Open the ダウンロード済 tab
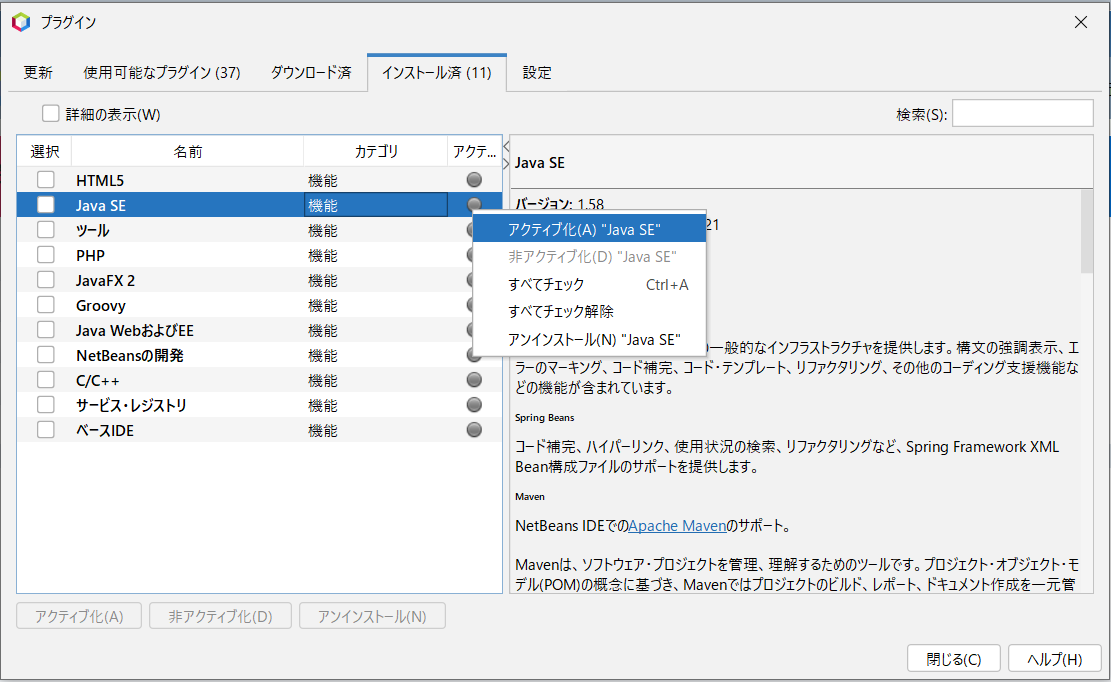Viewport: 1111px width, 682px height. pos(310,72)
